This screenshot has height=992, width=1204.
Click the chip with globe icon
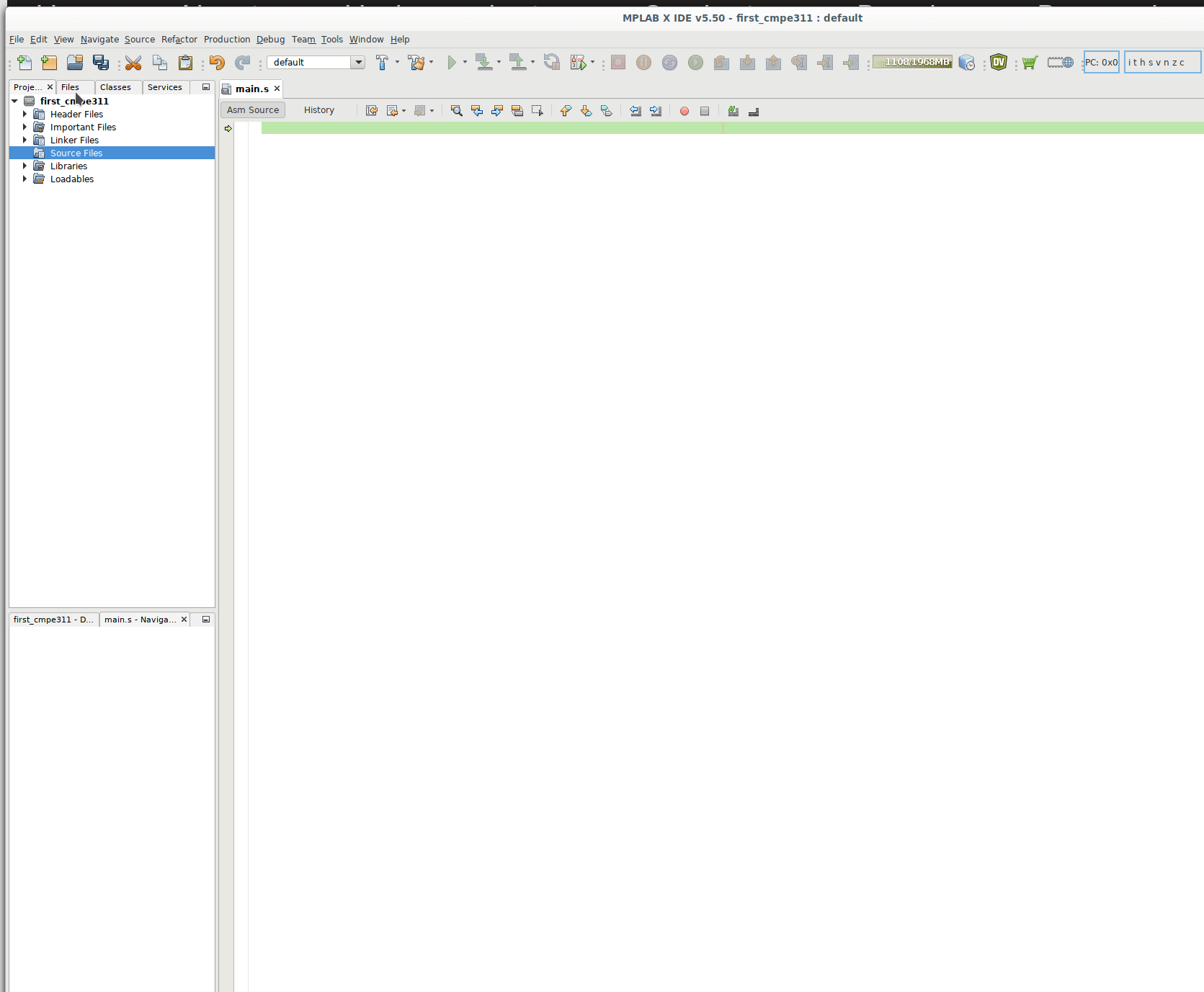tap(1061, 63)
